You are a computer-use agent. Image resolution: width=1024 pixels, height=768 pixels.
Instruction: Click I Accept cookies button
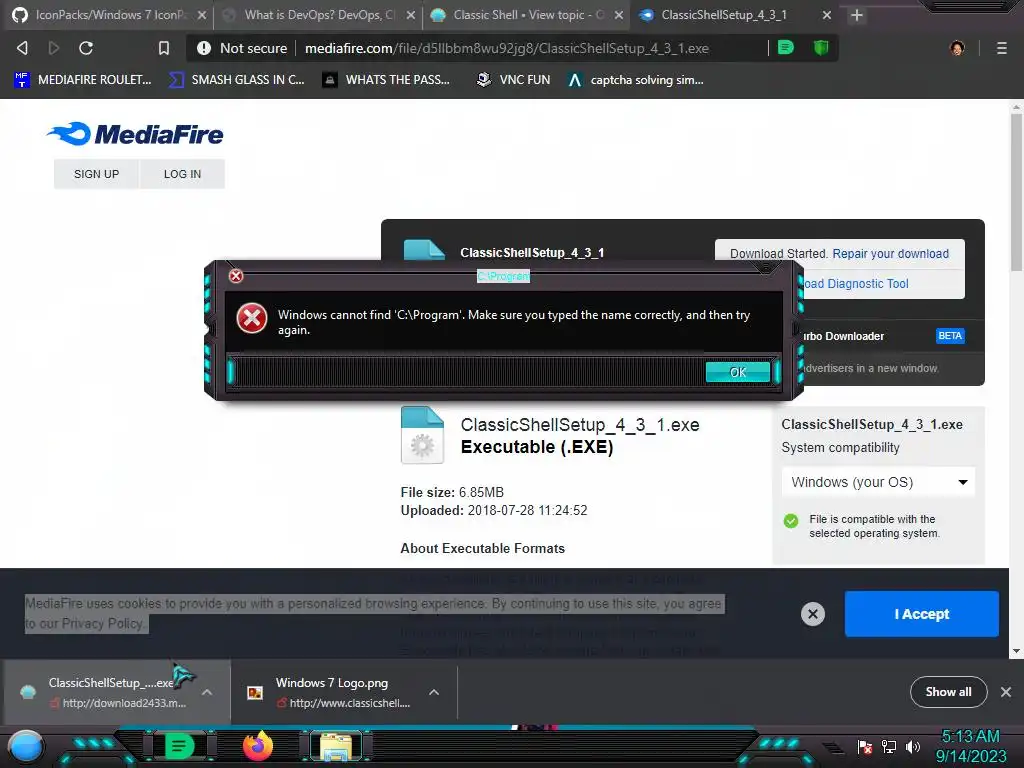(x=921, y=614)
